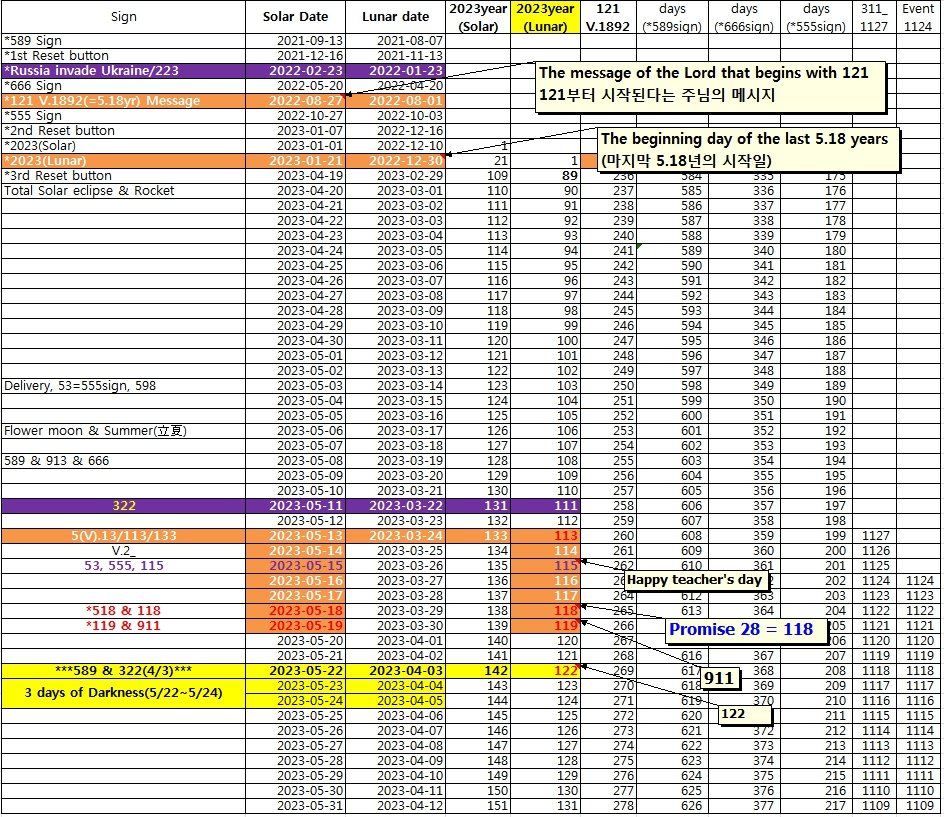Select solar date 2023-05-24 yellow cell
Screen dimensions: 944x817
click(295, 701)
